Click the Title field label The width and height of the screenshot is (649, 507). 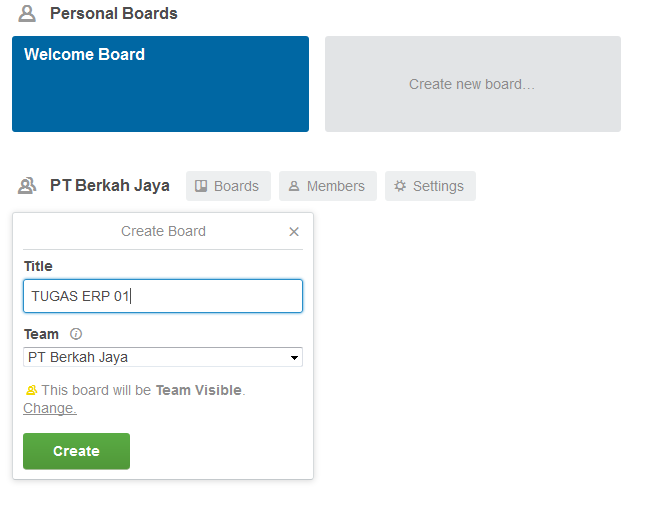[38, 266]
